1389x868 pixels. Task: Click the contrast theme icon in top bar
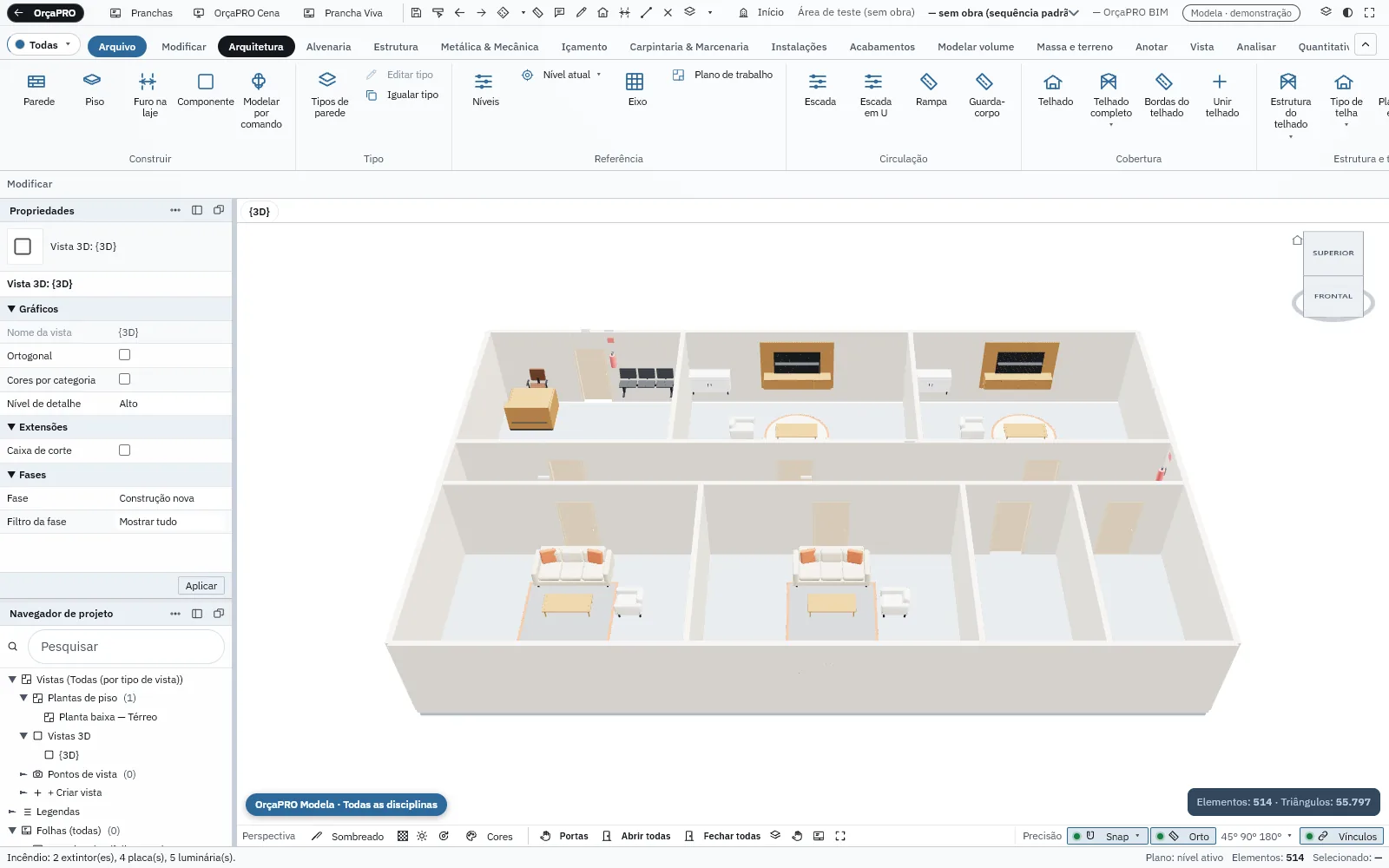coord(1347,13)
